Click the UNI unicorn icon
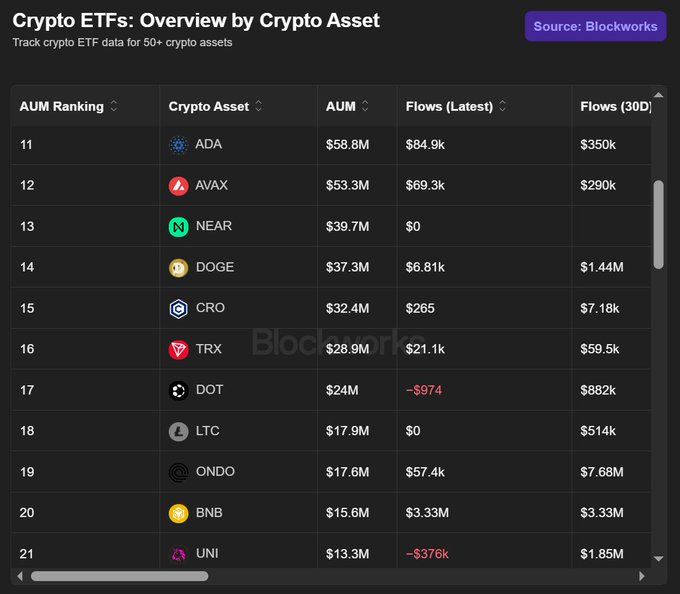This screenshot has width=680, height=594. 178,554
